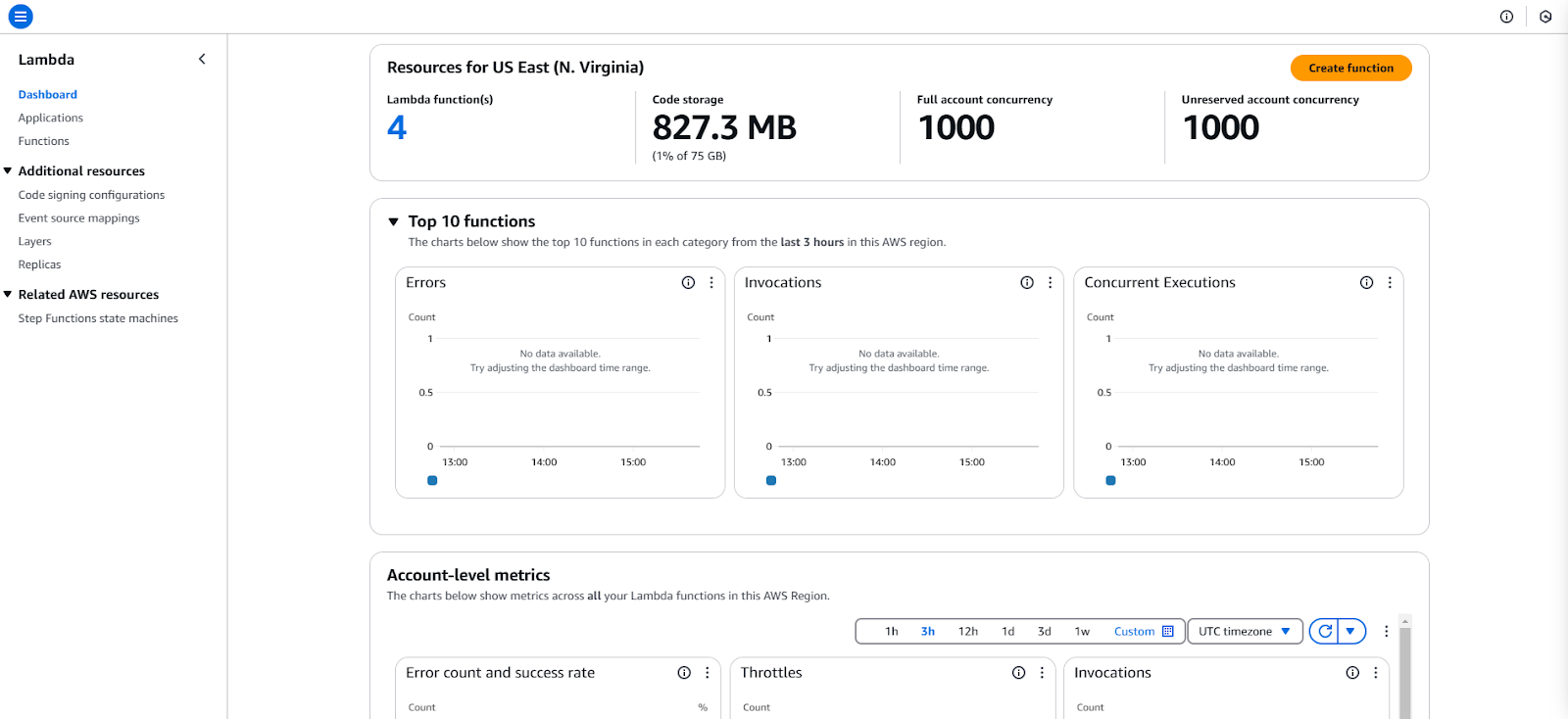
Task: Toggle the Errors chart legend marker
Action: coord(432,480)
